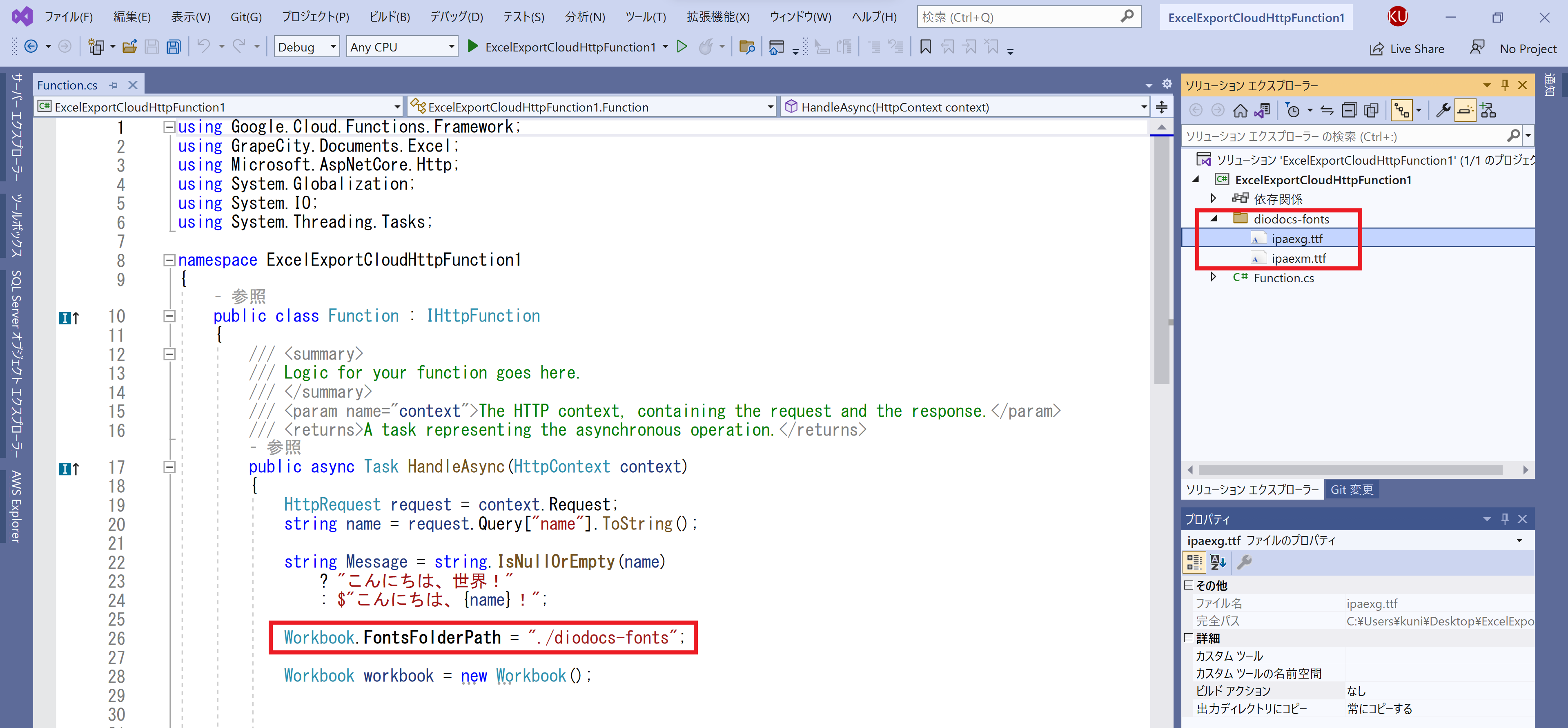Click the No Project button

(1528, 49)
